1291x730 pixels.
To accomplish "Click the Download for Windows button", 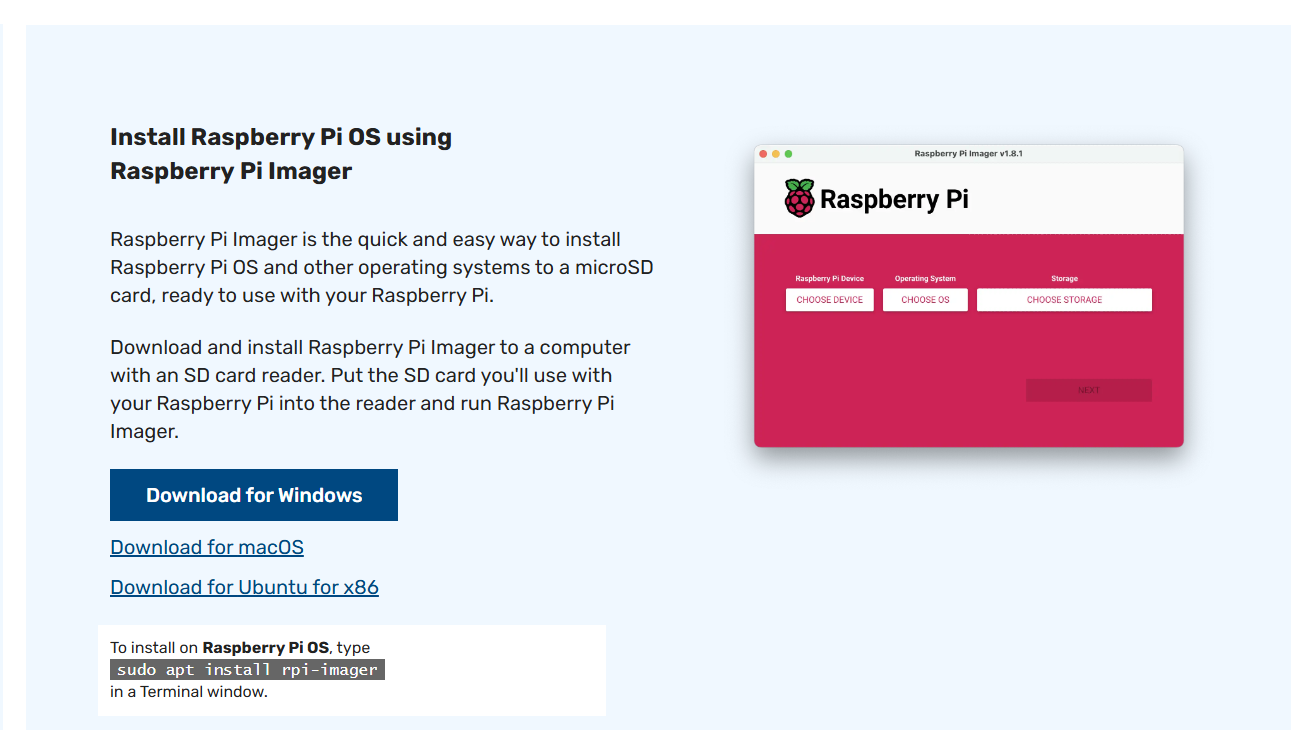I will coord(254,495).
